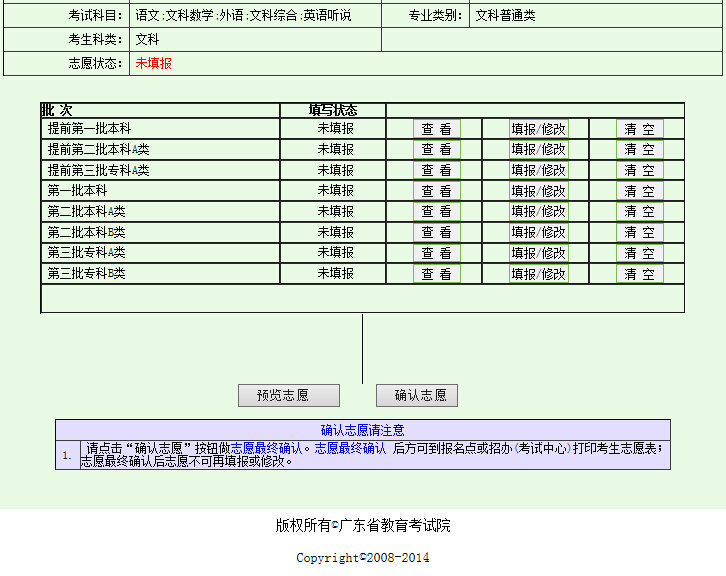View 第二批本科B类 batch details
The image size is (726, 576).
click(x=436, y=233)
